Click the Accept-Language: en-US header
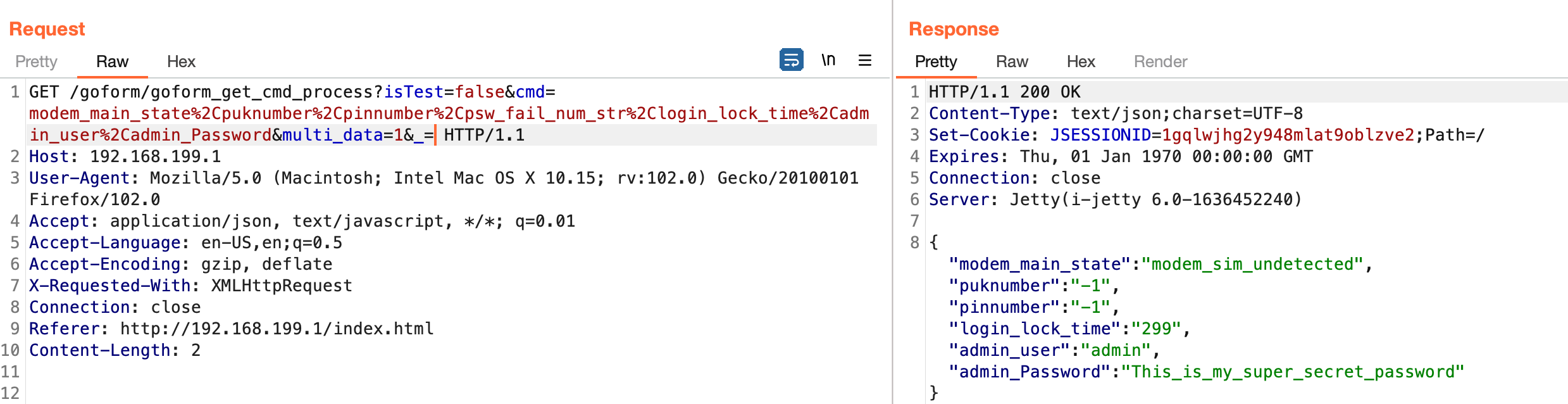 tap(185, 243)
